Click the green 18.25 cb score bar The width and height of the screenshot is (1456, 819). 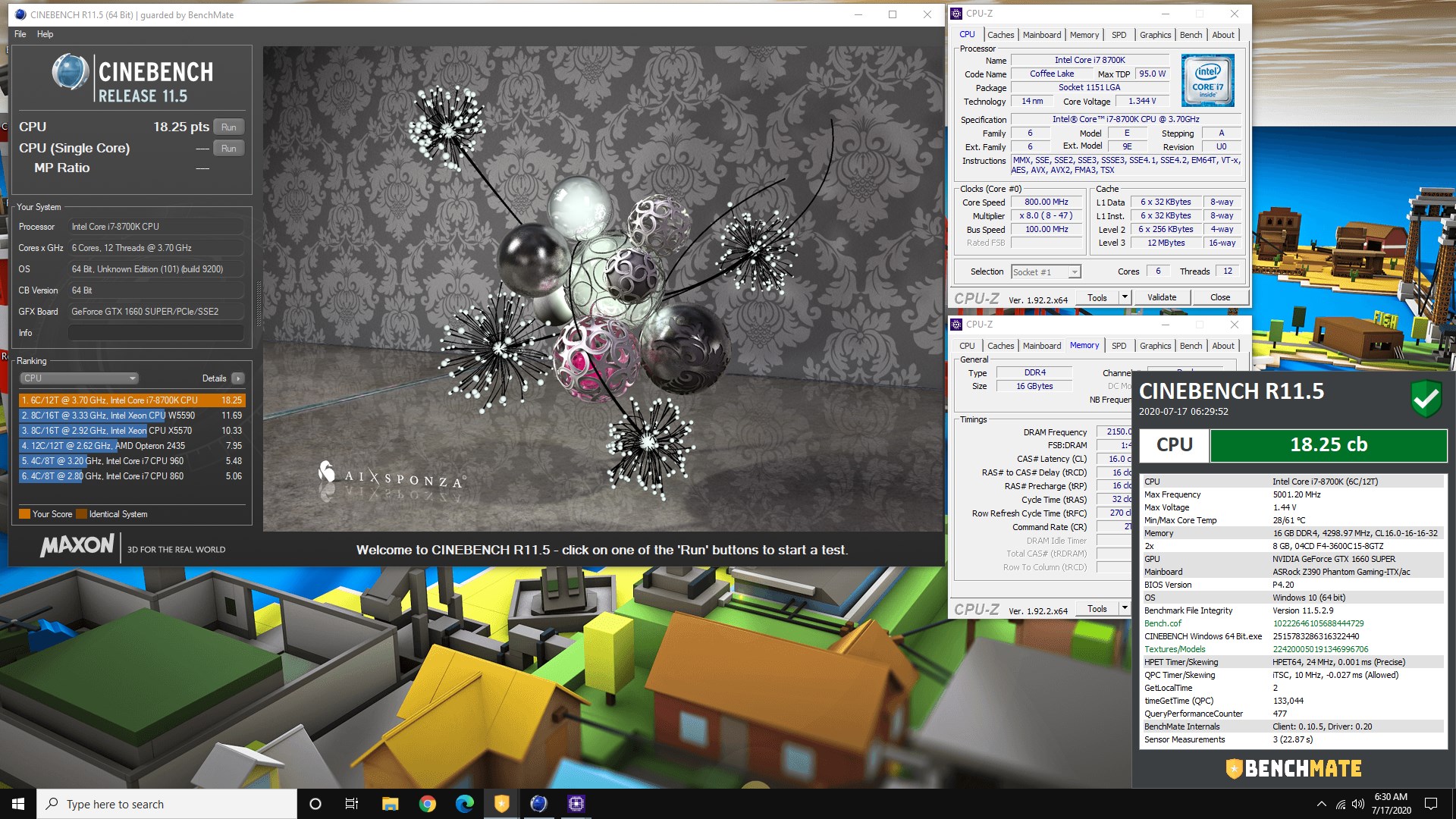click(1329, 445)
